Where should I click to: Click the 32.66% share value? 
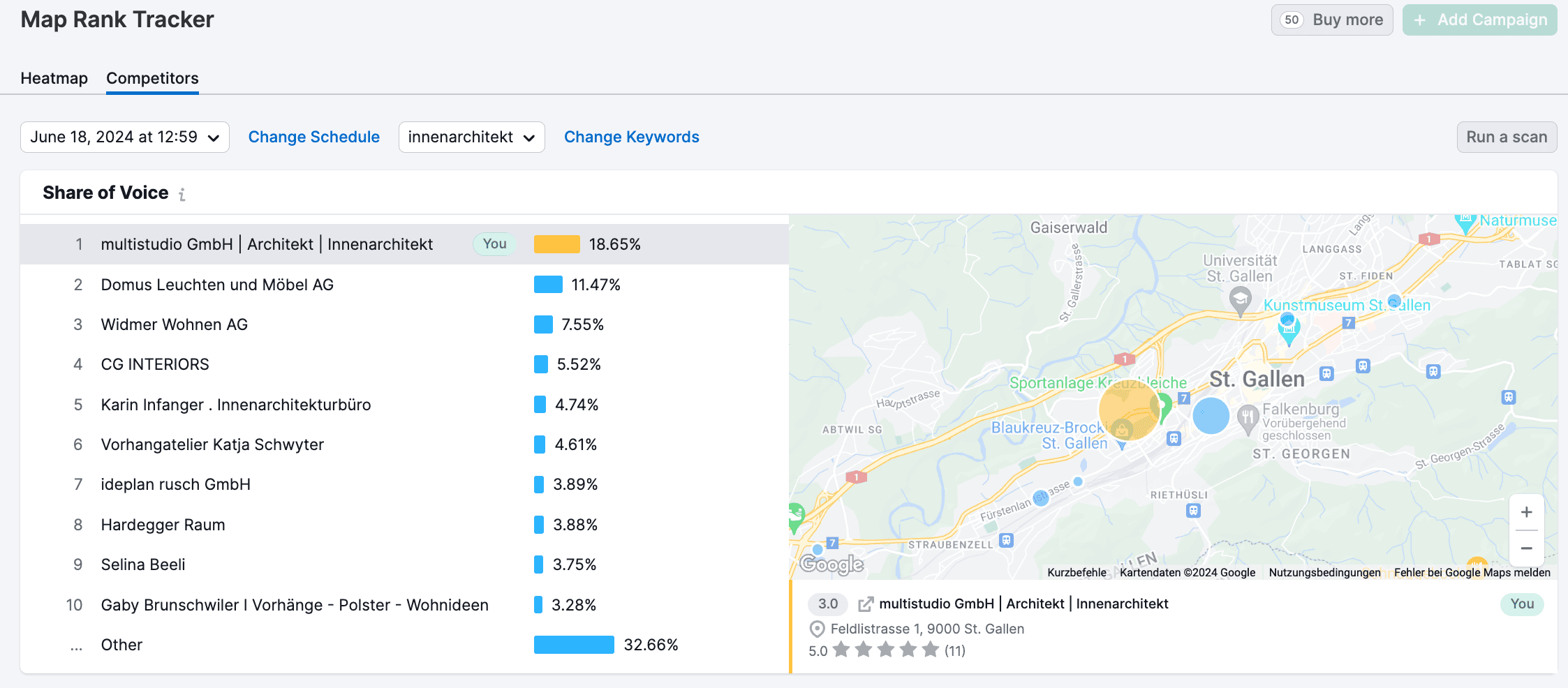[651, 645]
